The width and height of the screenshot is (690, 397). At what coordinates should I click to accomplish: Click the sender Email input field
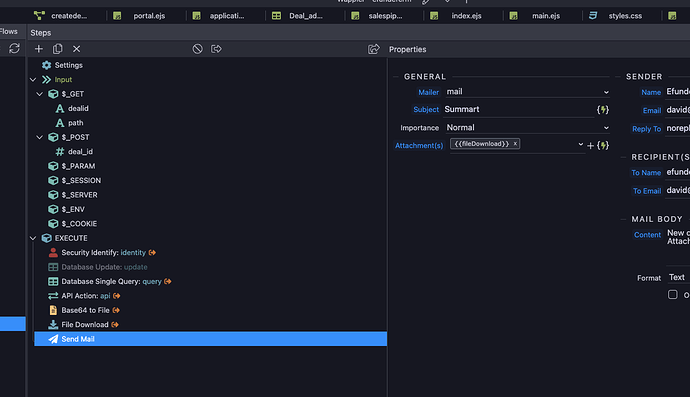click(678, 110)
